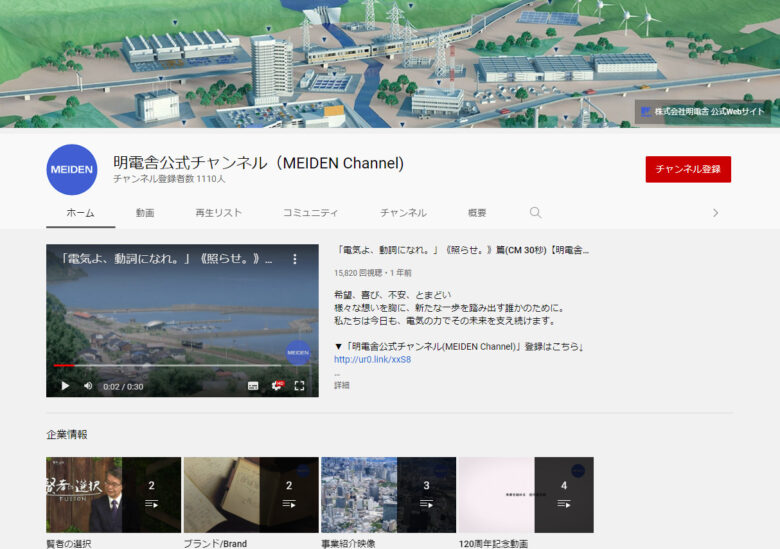Viewport: 780px width, 549px height.
Task: Open the video's three-dot options menu
Action: point(295,259)
